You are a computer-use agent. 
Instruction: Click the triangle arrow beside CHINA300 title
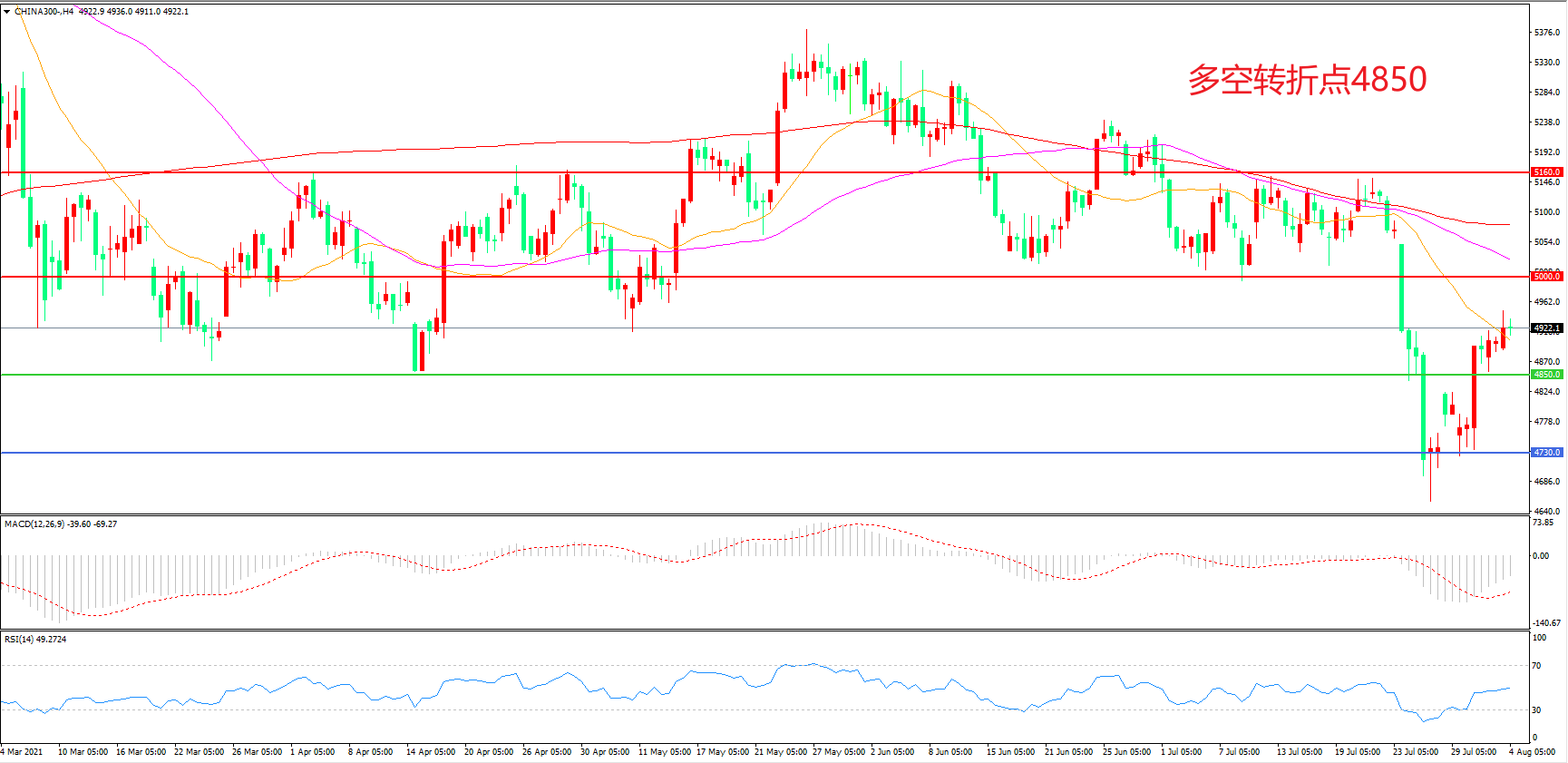click(x=7, y=12)
